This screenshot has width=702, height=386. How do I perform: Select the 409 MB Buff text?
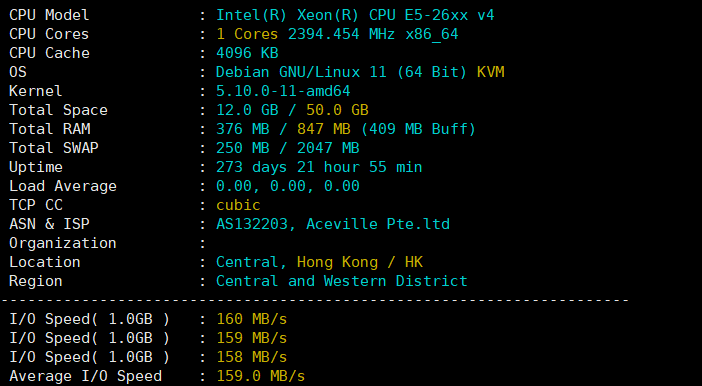pos(418,129)
